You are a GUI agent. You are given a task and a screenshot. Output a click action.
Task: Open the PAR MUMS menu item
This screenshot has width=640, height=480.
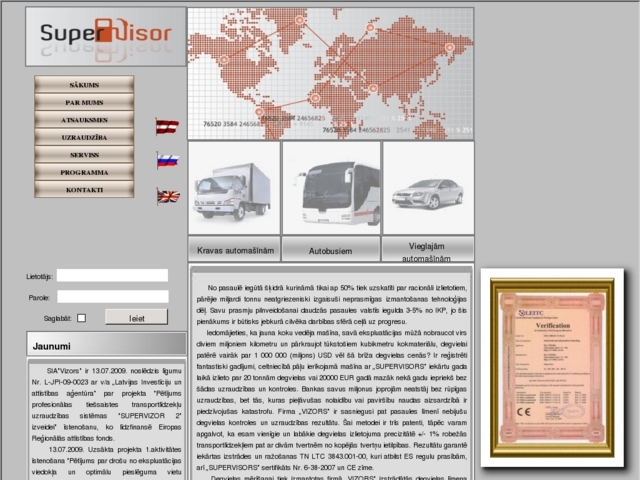(x=84, y=102)
